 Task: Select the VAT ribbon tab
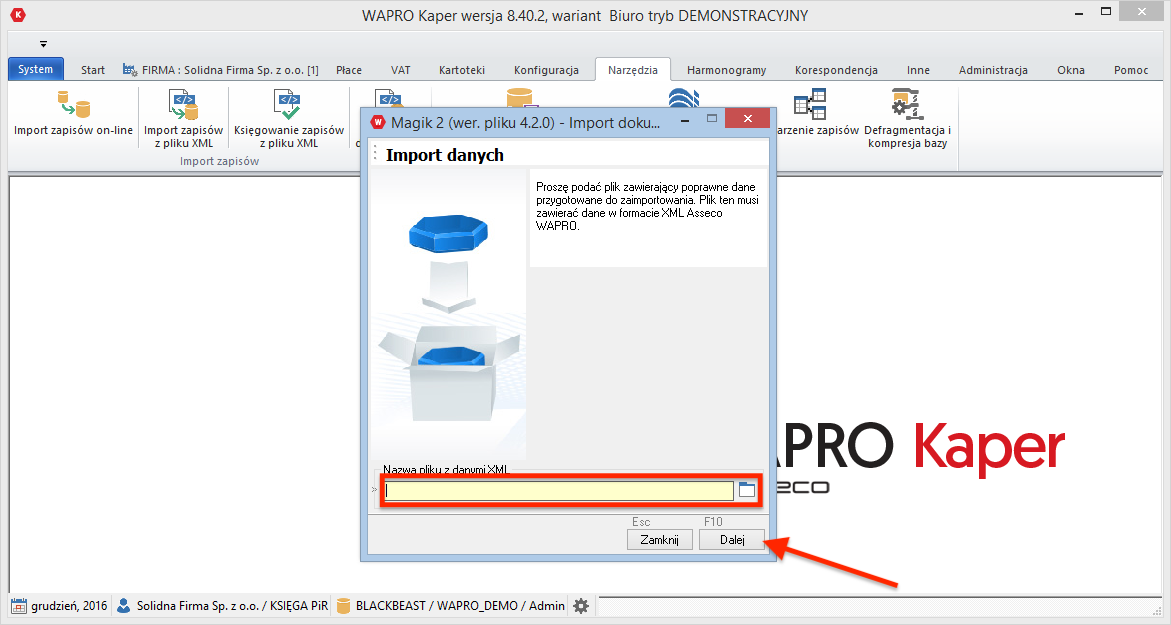click(400, 70)
